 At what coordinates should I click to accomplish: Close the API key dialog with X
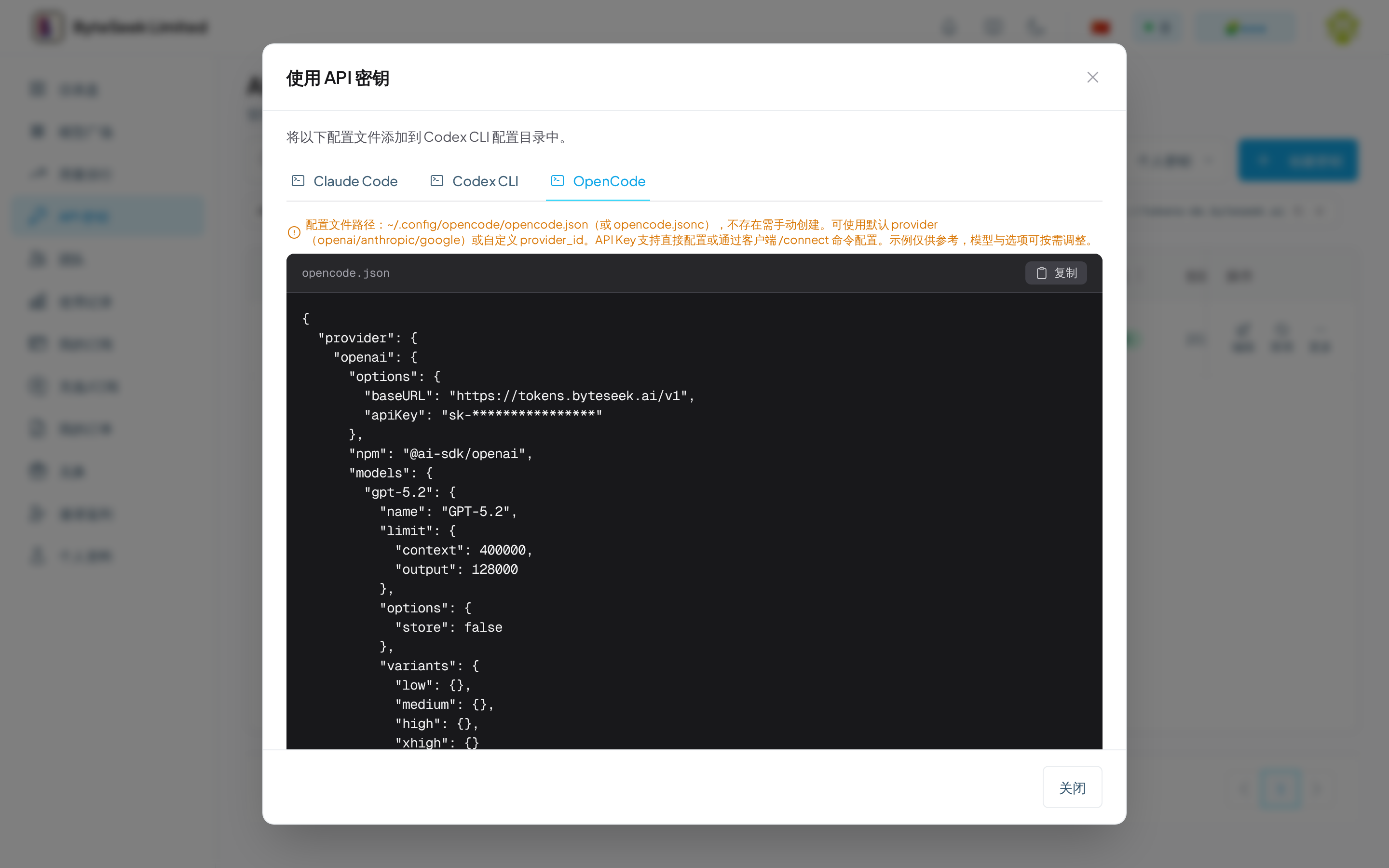coord(1092,77)
